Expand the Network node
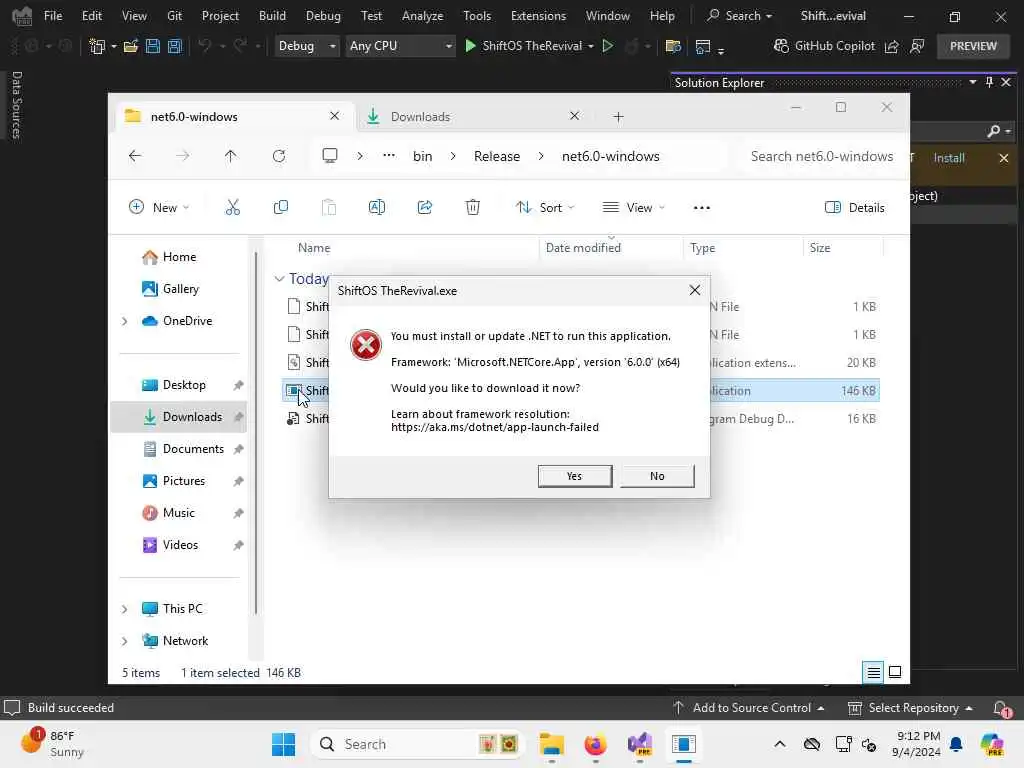The width and height of the screenshot is (1024, 768). tap(124, 641)
